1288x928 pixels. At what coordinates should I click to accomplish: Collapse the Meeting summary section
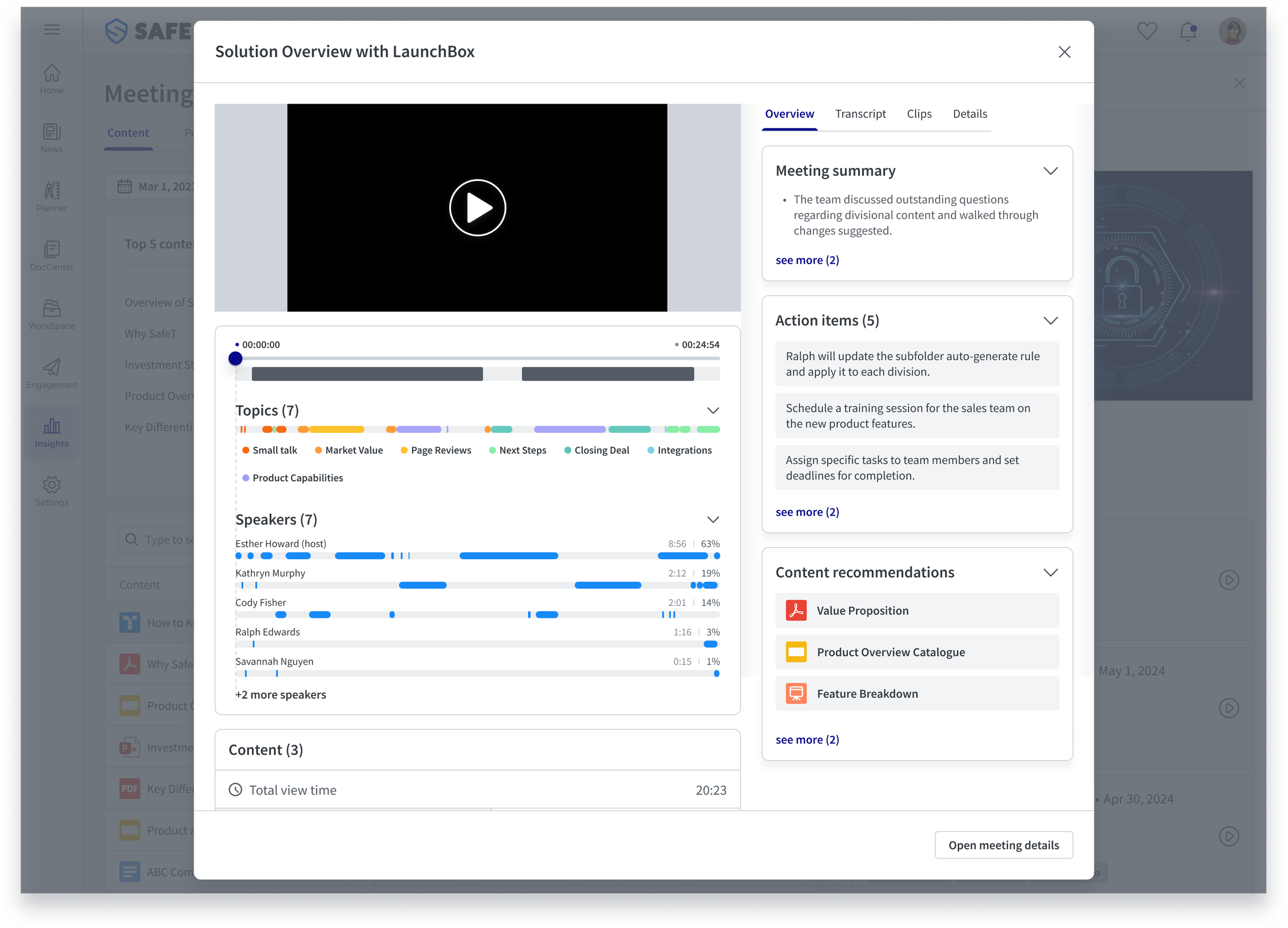click(x=1050, y=171)
